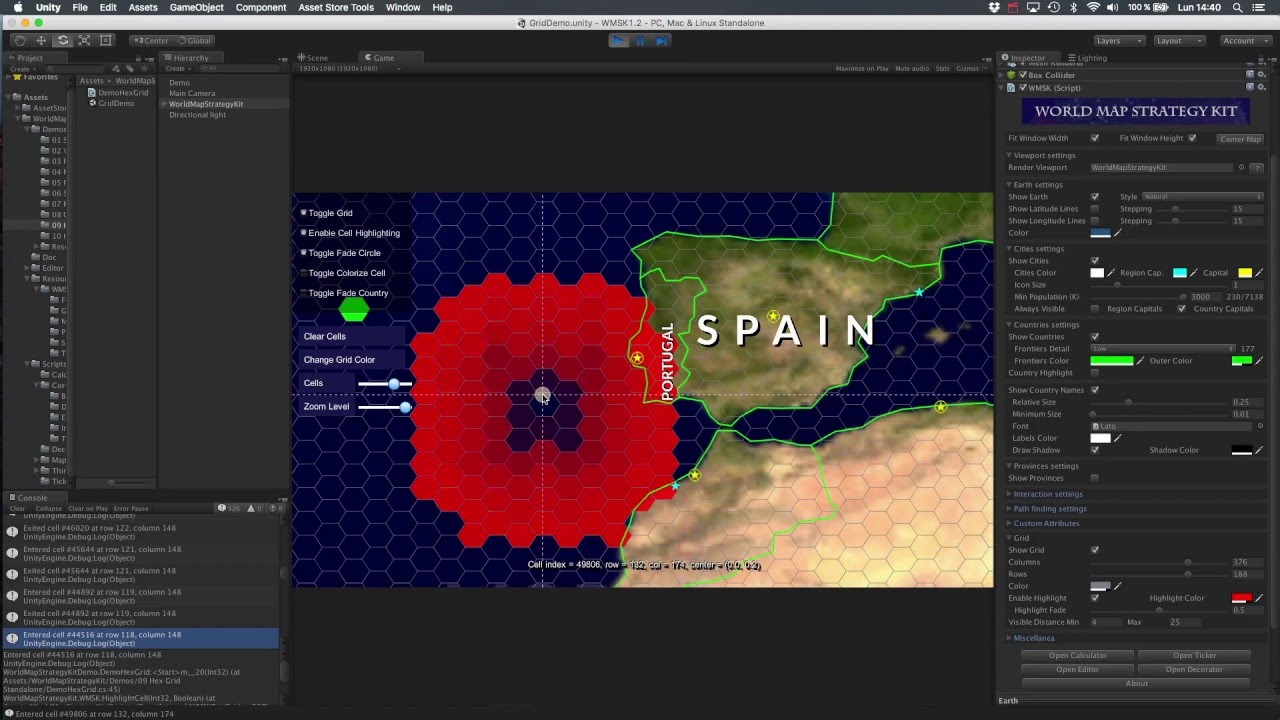
Task: Select WorldMapStrategyKit in the Hierarchy
Action: 207,104
